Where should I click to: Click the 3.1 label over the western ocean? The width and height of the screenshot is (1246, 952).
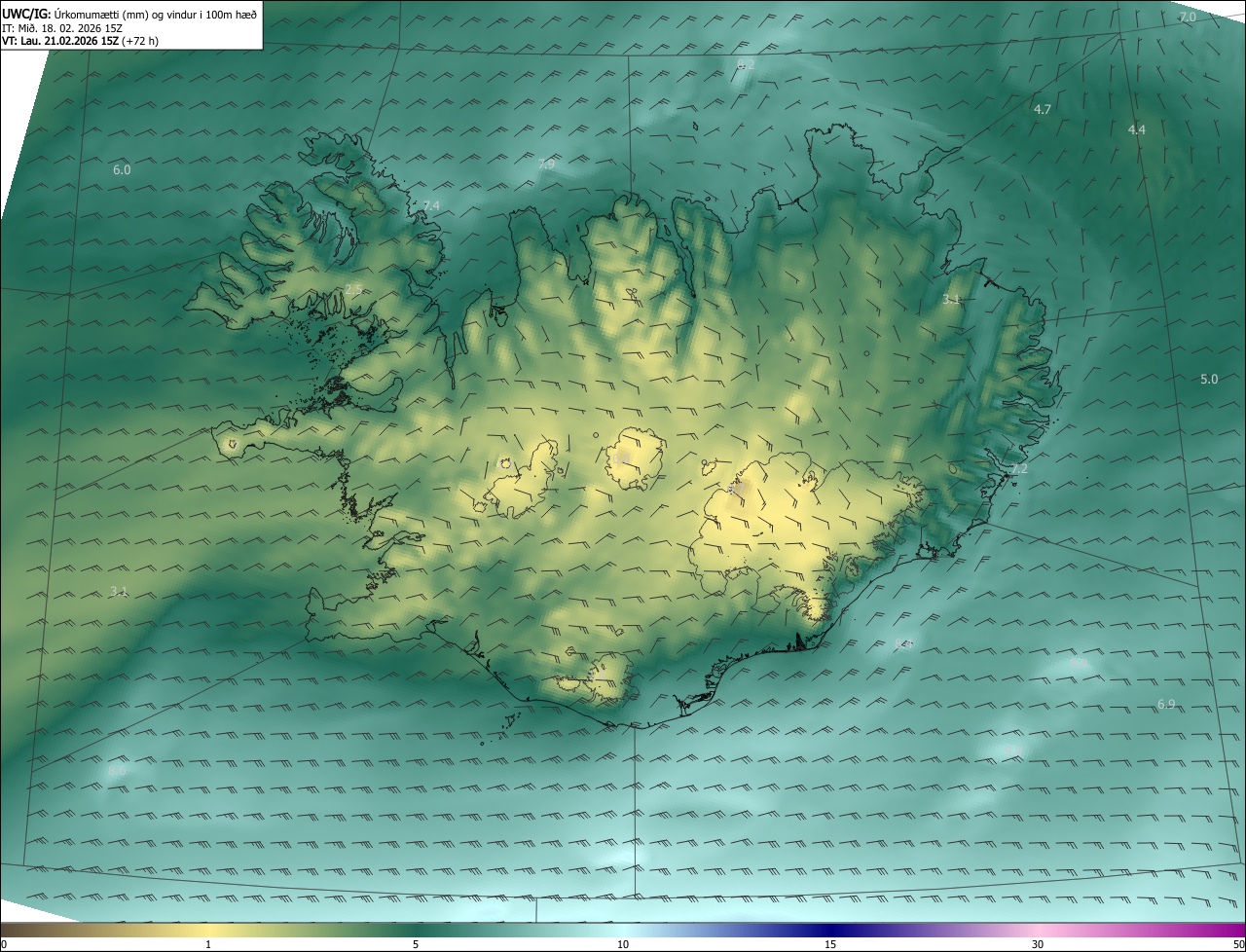coord(119,591)
